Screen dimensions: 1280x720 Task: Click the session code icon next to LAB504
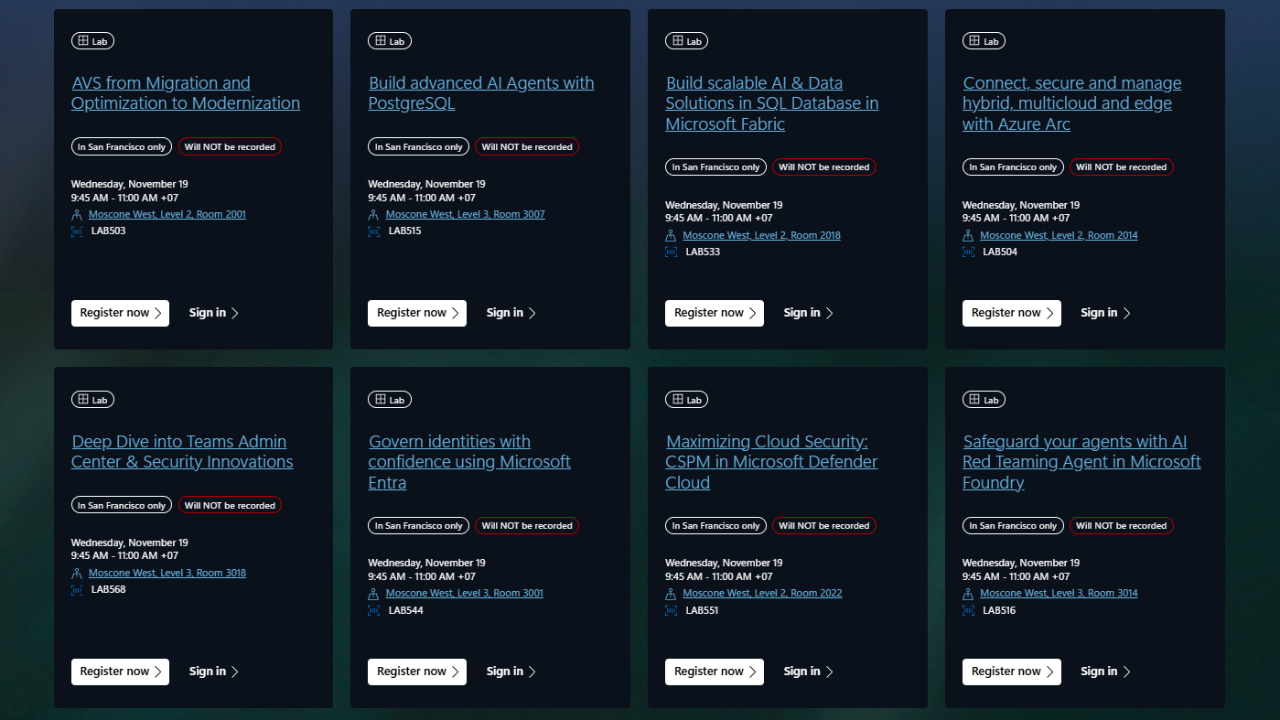pos(968,252)
